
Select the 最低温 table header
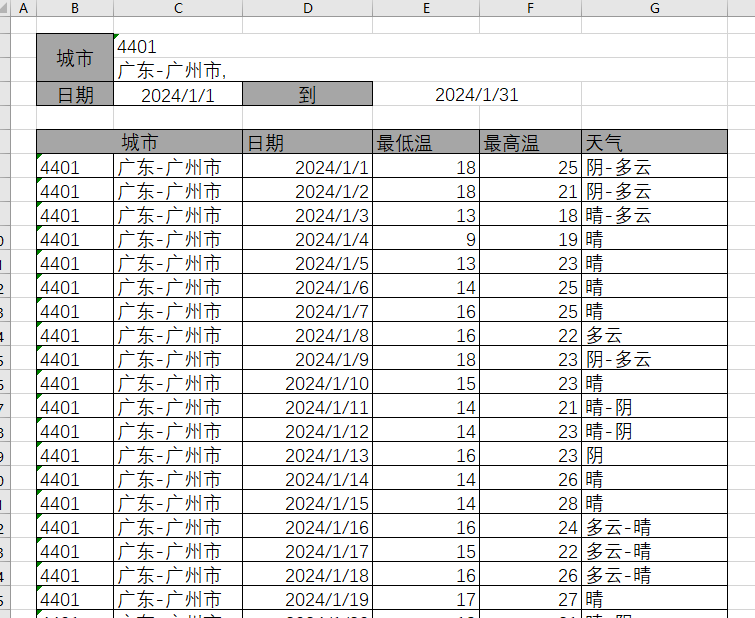click(x=426, y=142)
